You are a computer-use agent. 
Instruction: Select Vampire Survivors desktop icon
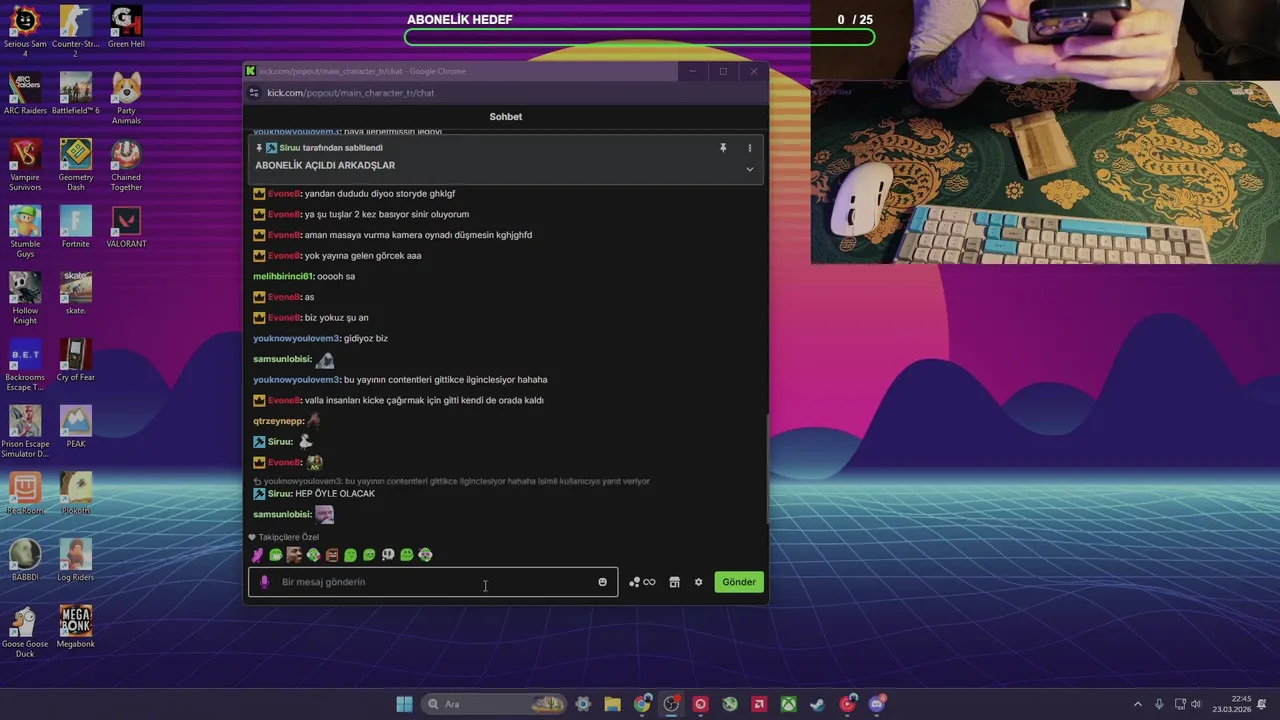click(x=25, y=165)
